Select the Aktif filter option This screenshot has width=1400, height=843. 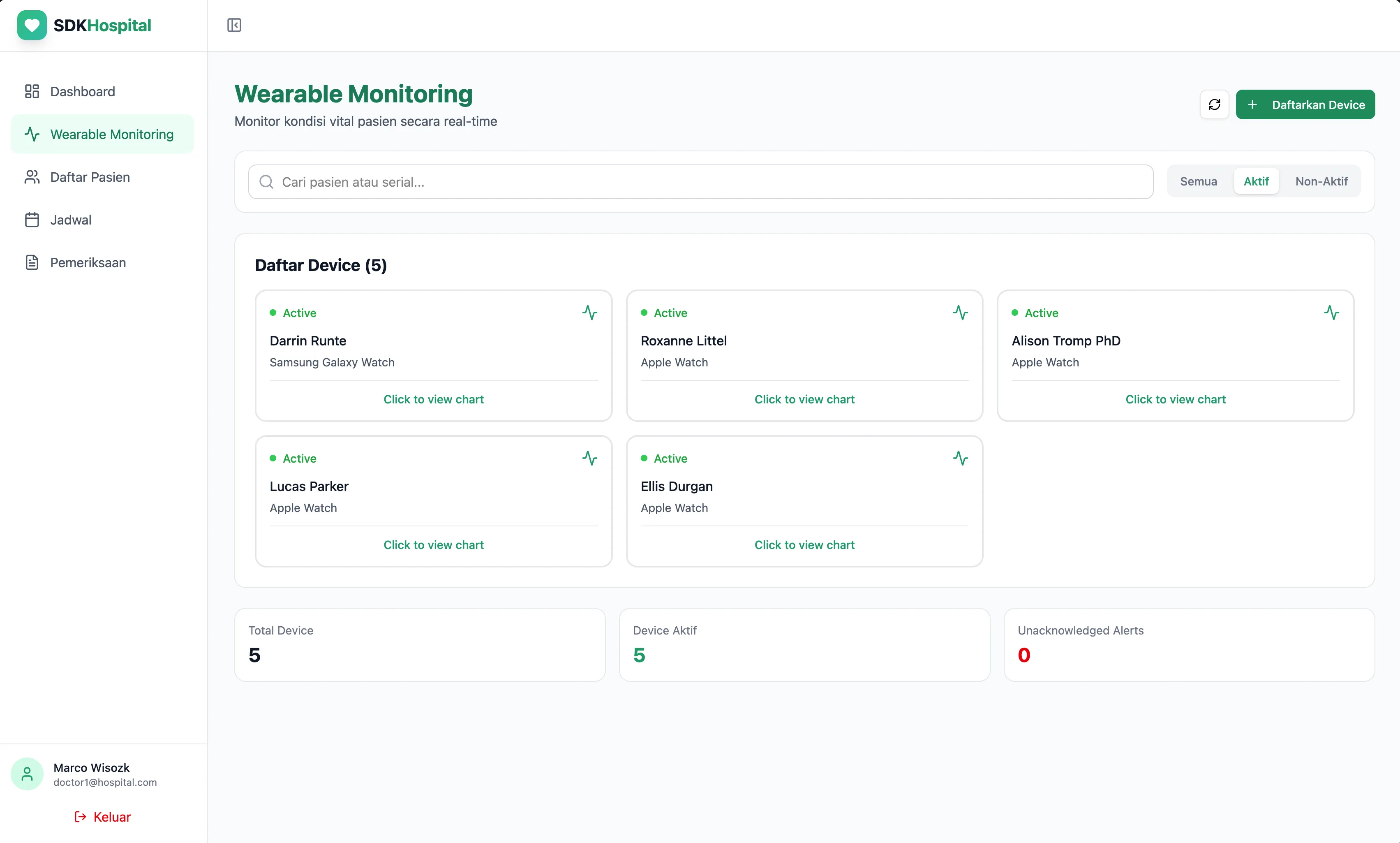(1256, 181)
